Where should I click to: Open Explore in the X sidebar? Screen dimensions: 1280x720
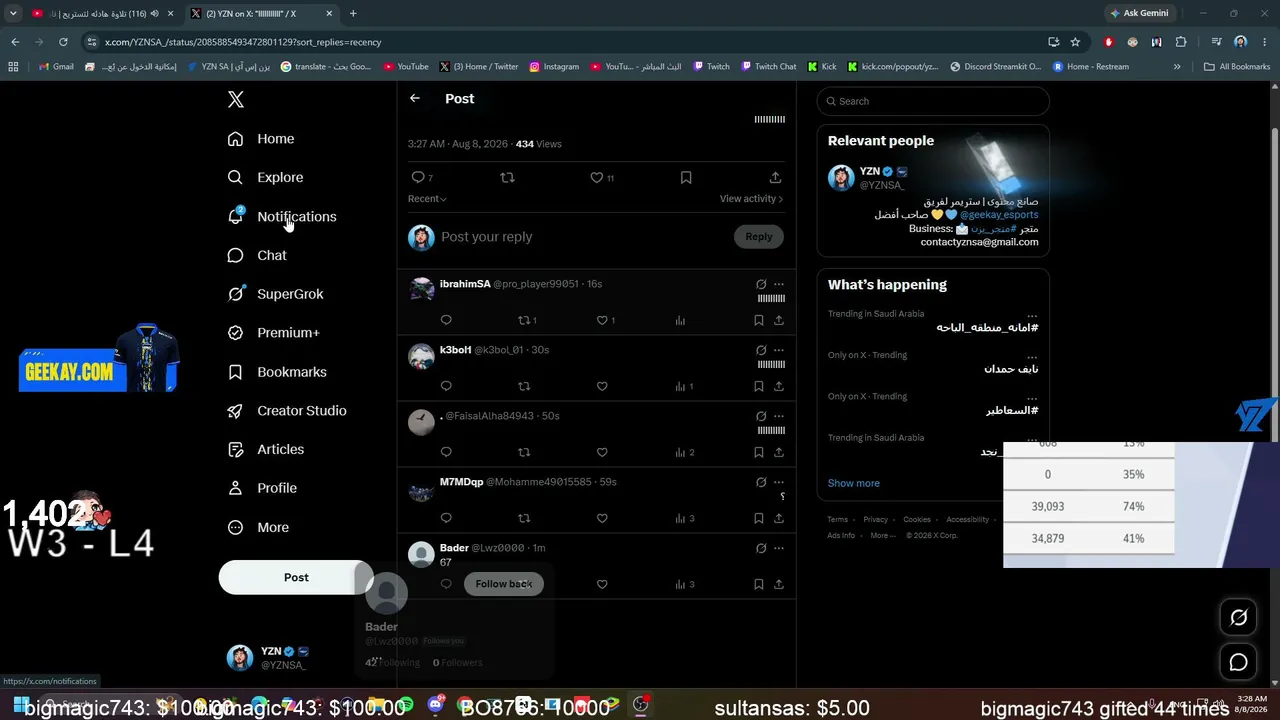(265, 178)
